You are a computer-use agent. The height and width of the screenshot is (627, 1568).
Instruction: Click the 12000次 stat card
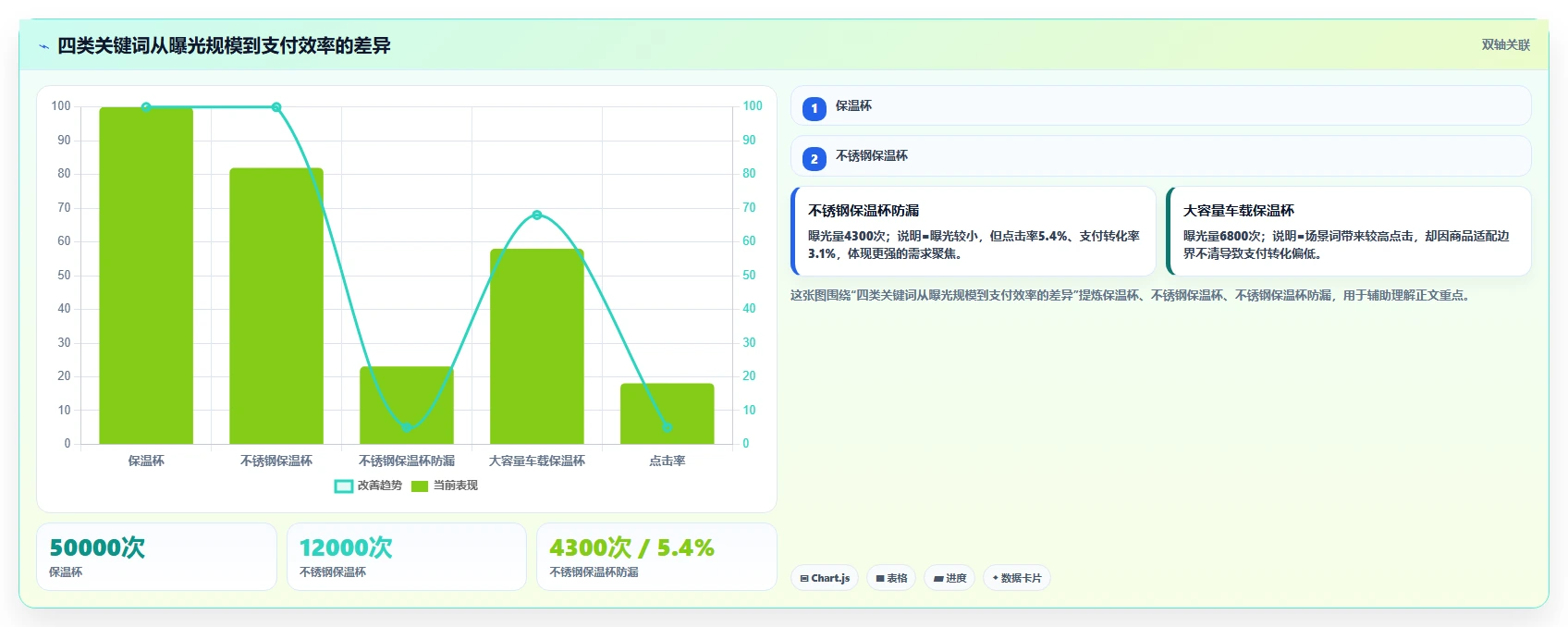coord(407,557)
